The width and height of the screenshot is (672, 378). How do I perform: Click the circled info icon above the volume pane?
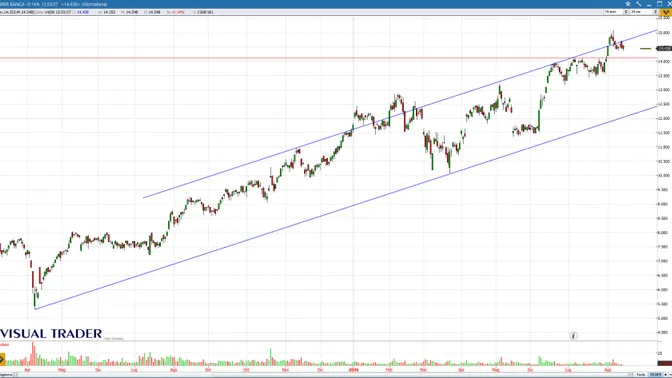pos(573,336)
